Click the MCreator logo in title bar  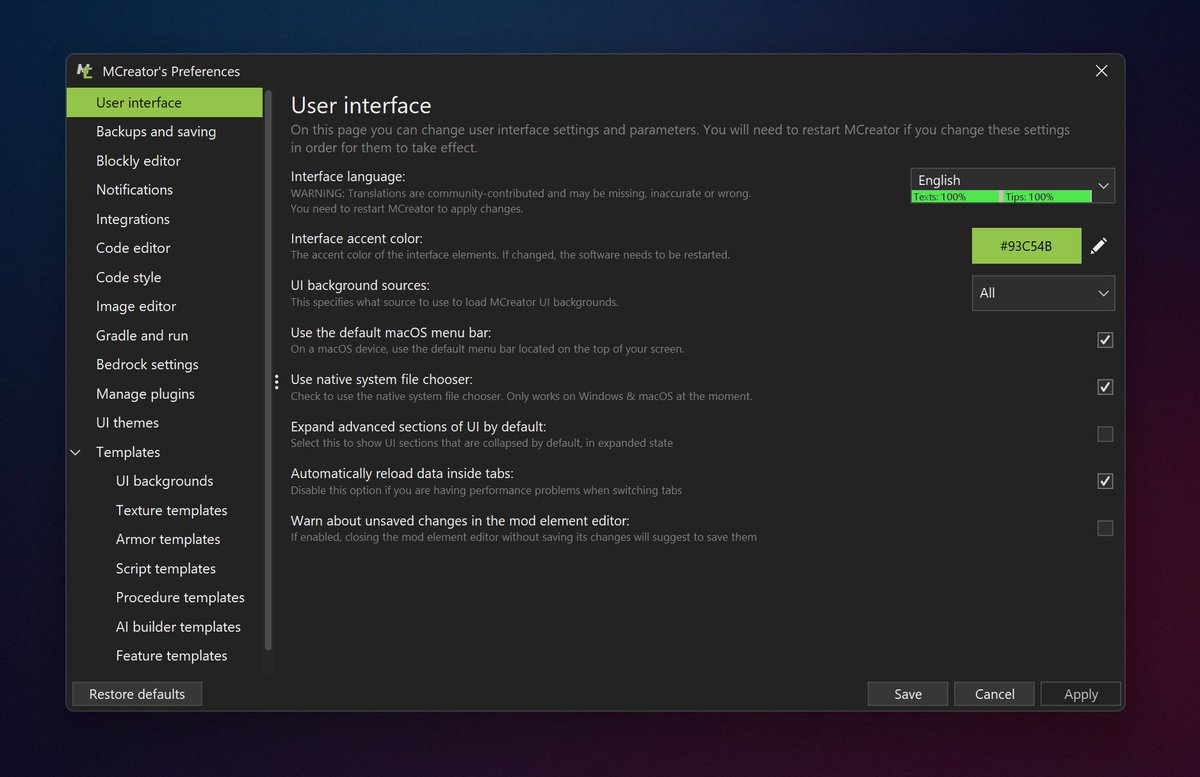point(85,71)
